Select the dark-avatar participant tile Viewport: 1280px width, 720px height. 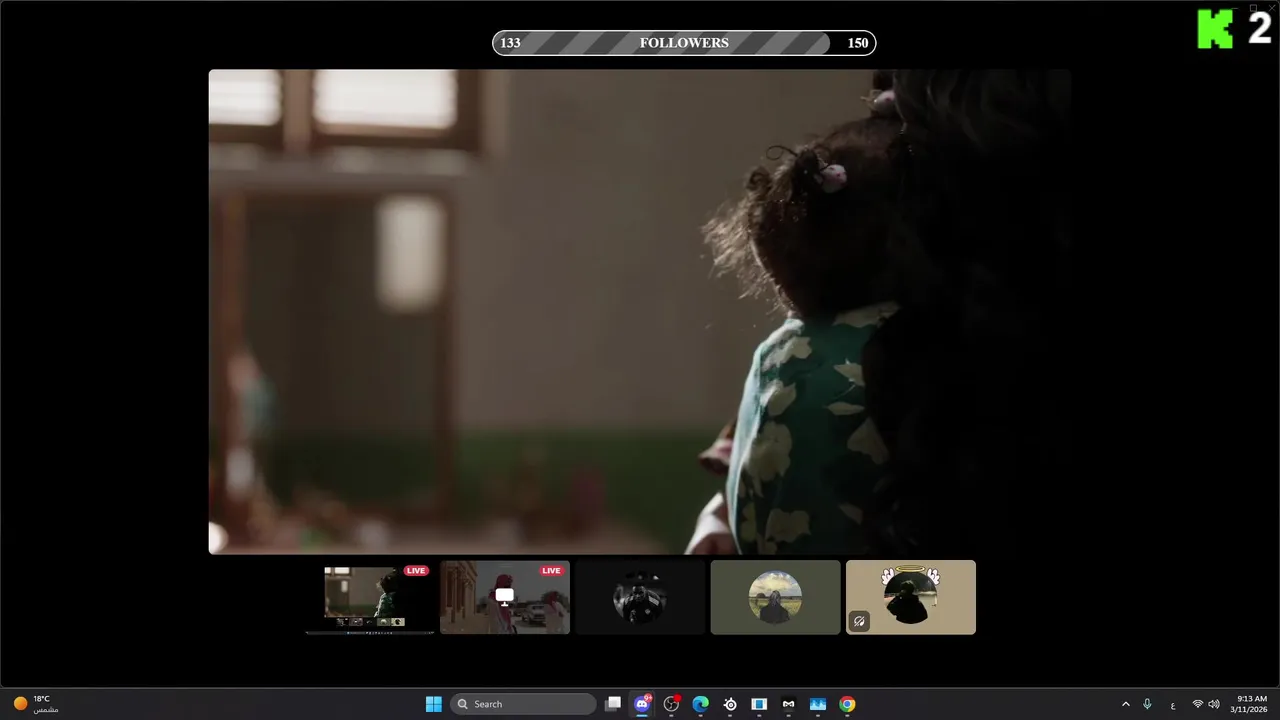tap(640, 597)
